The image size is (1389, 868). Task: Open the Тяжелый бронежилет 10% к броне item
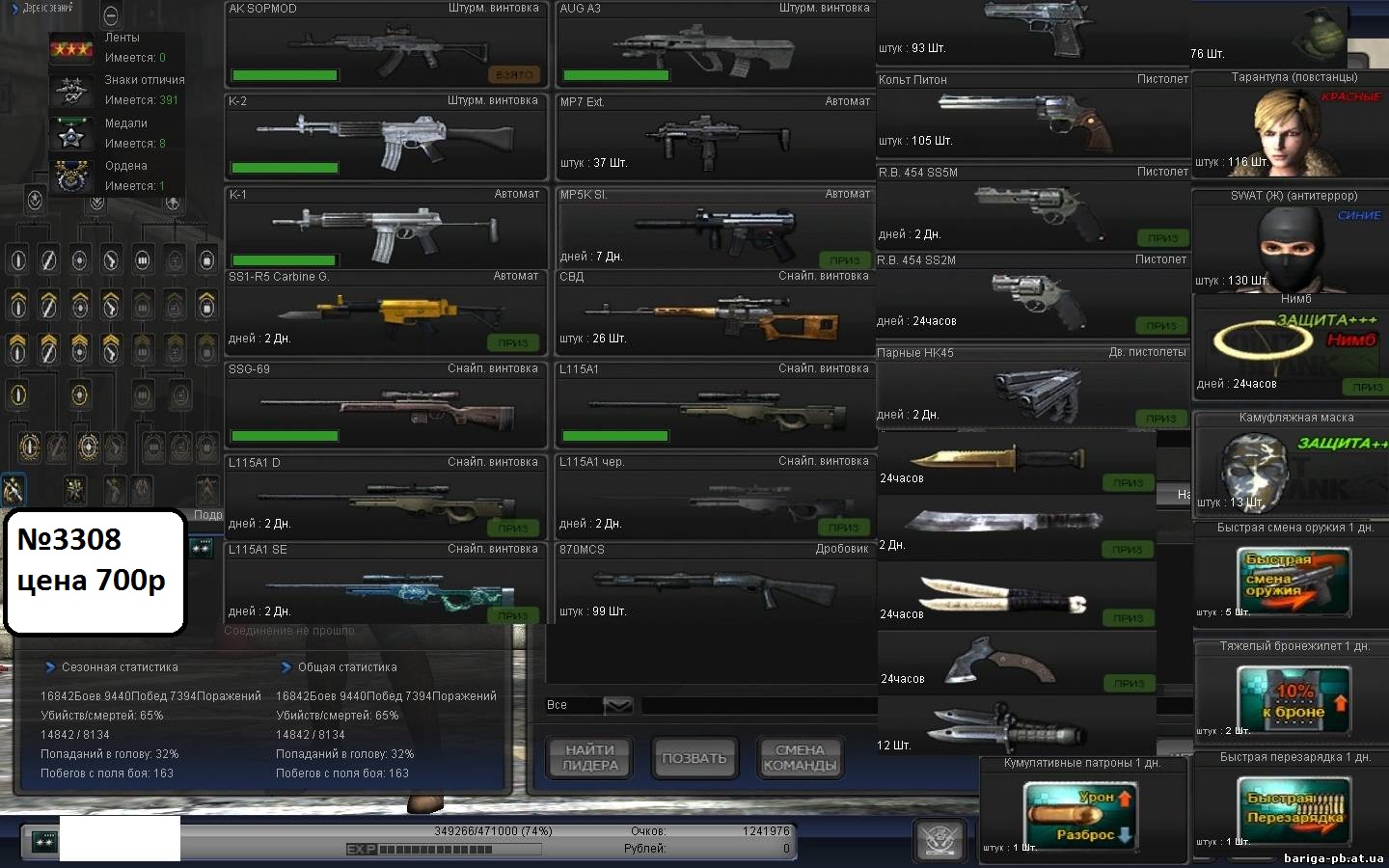click(x=1291, y=692)
